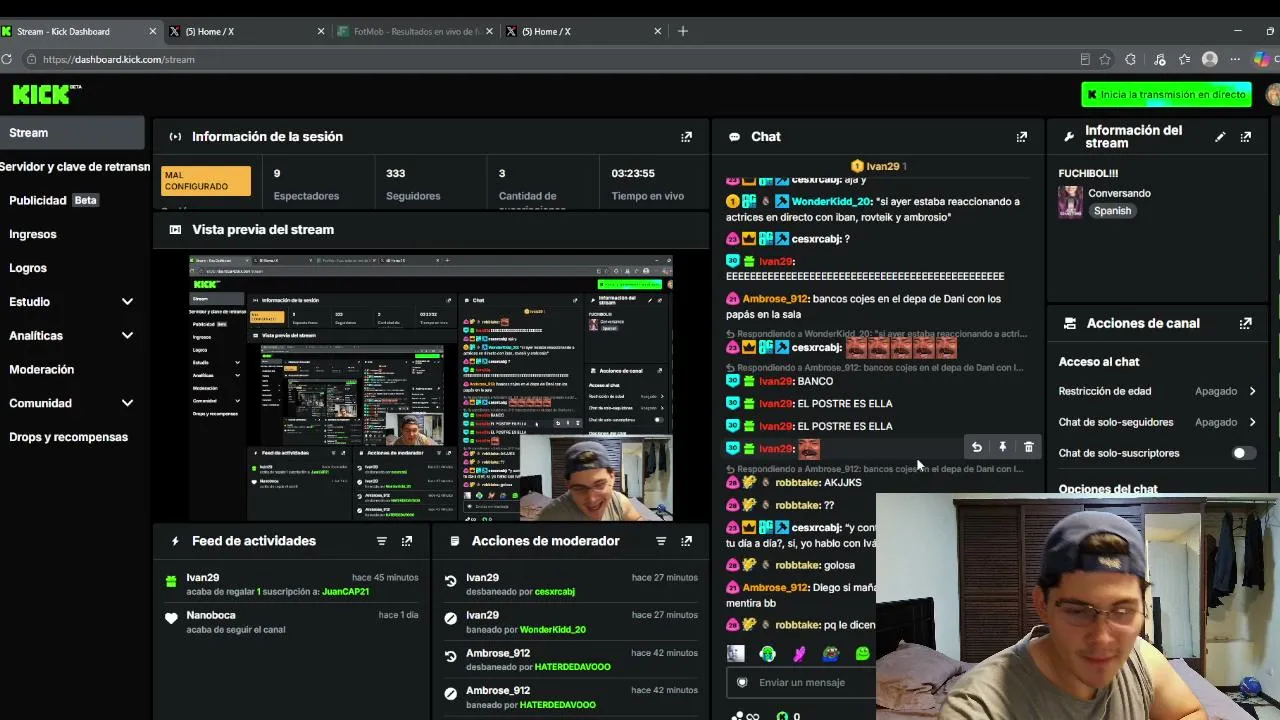Filter the Feed de actividades list

381,541
